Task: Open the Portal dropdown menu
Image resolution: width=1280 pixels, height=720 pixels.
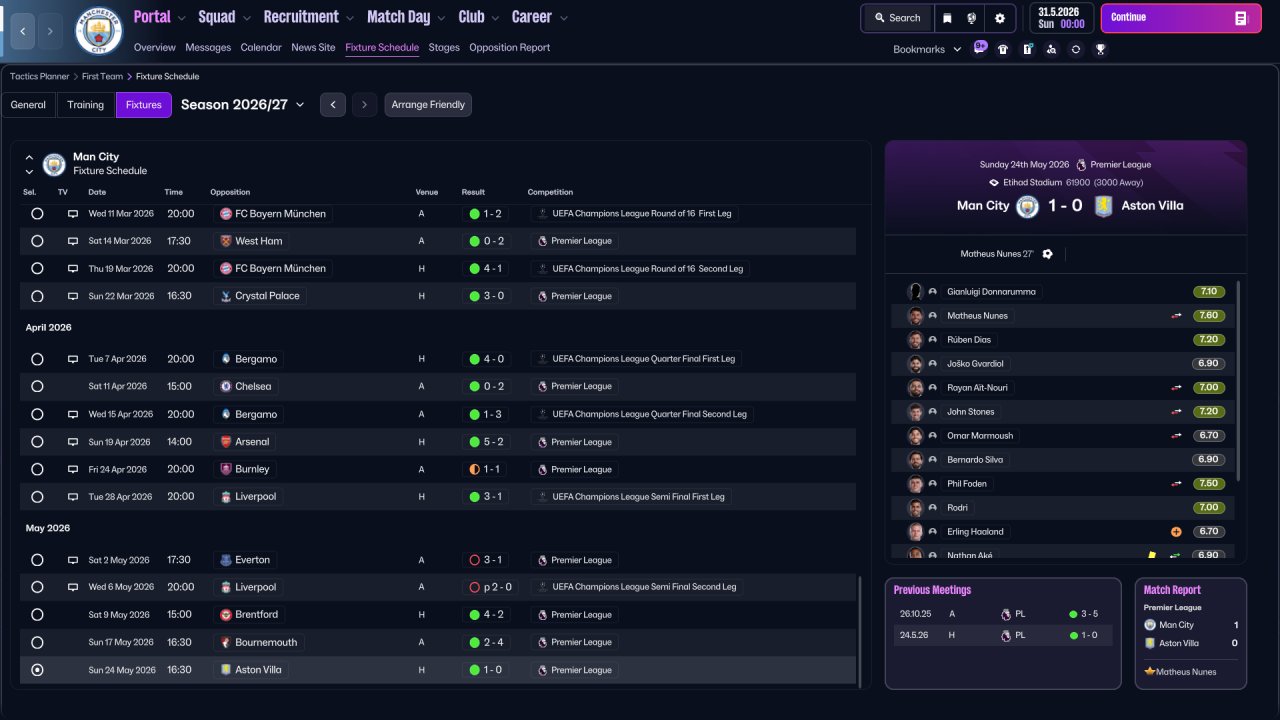Action: (160, 17)
